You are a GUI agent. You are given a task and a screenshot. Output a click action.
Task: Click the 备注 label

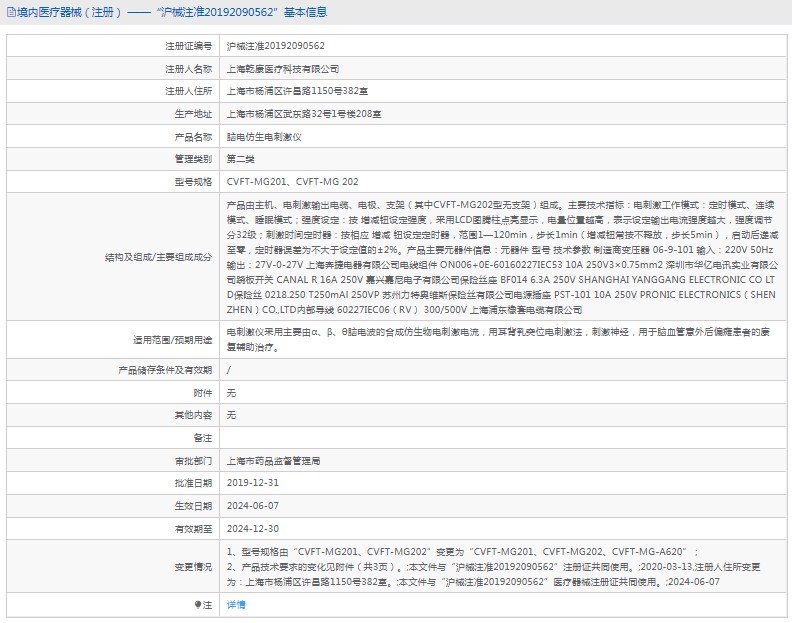tap(203, 438)
